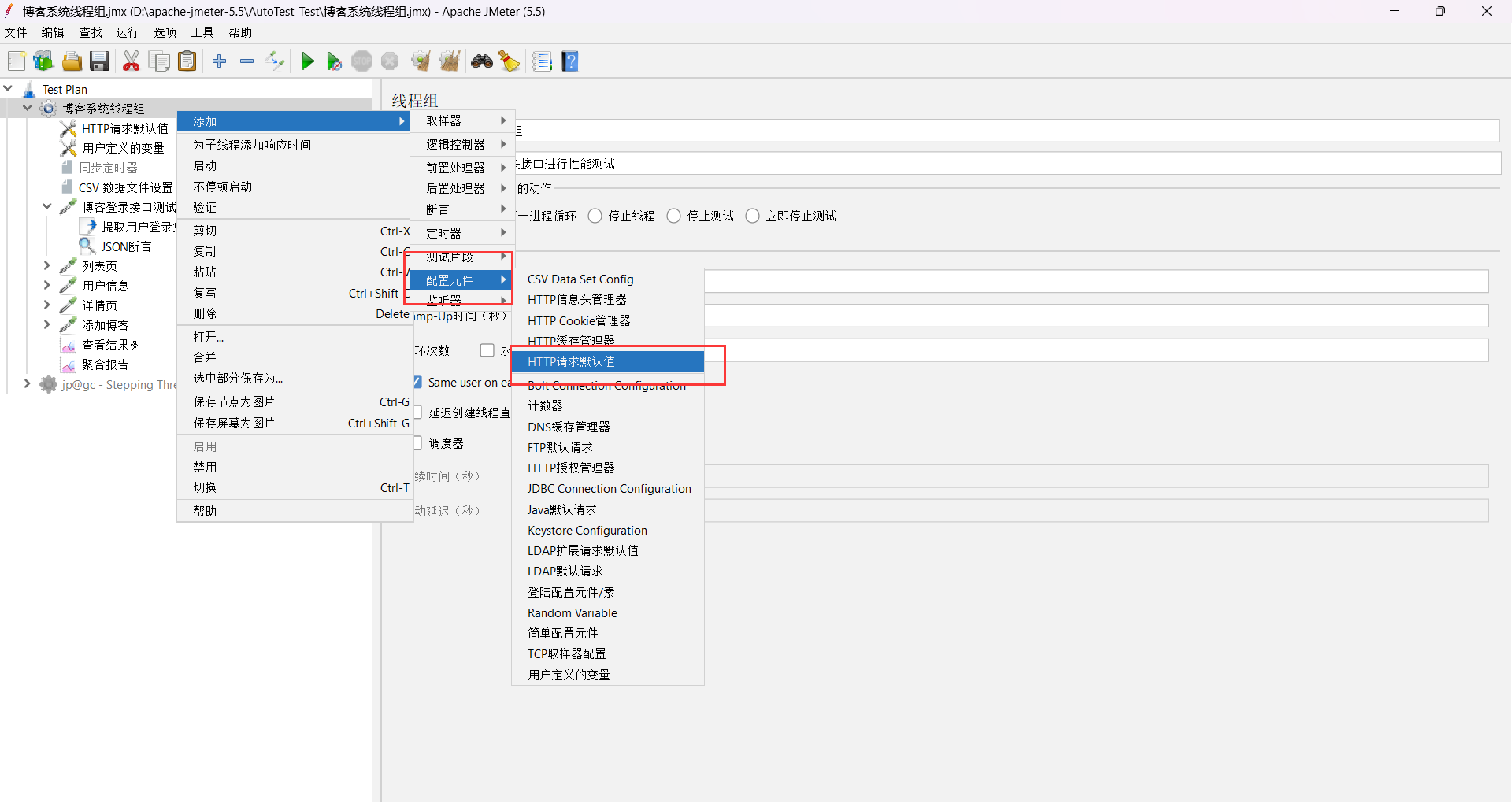1512x803 pixels.
Task: Click the Ramp-Up time input field
Action: (x=1096, y=316)
